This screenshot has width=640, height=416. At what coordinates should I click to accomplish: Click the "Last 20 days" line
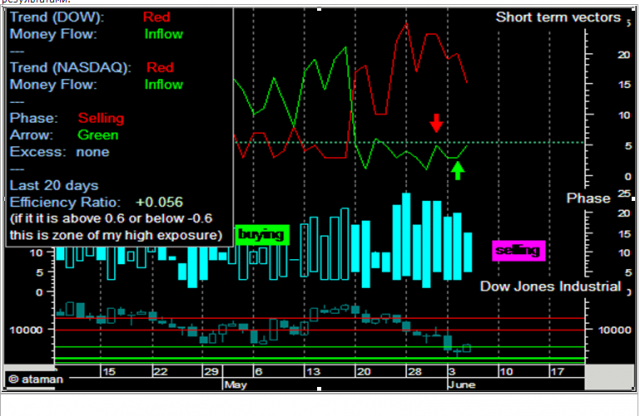(54, 185)
